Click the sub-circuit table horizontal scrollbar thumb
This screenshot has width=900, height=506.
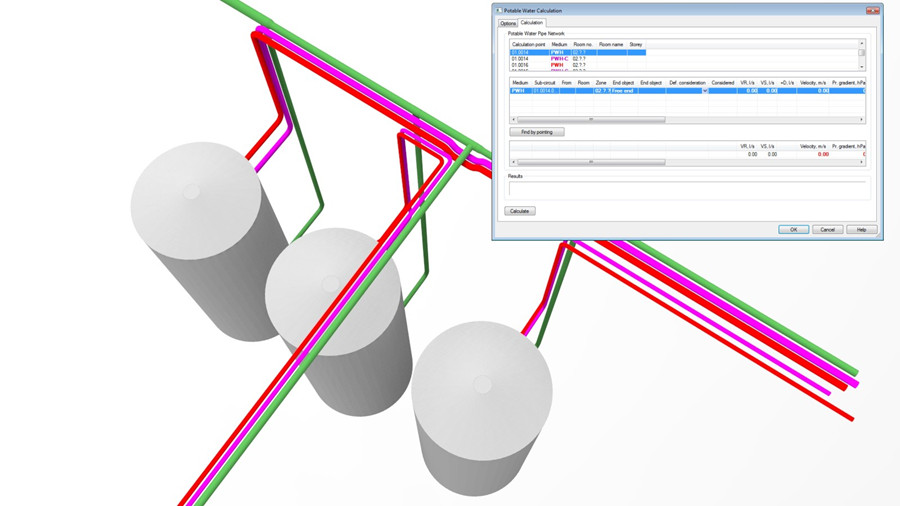590,119
